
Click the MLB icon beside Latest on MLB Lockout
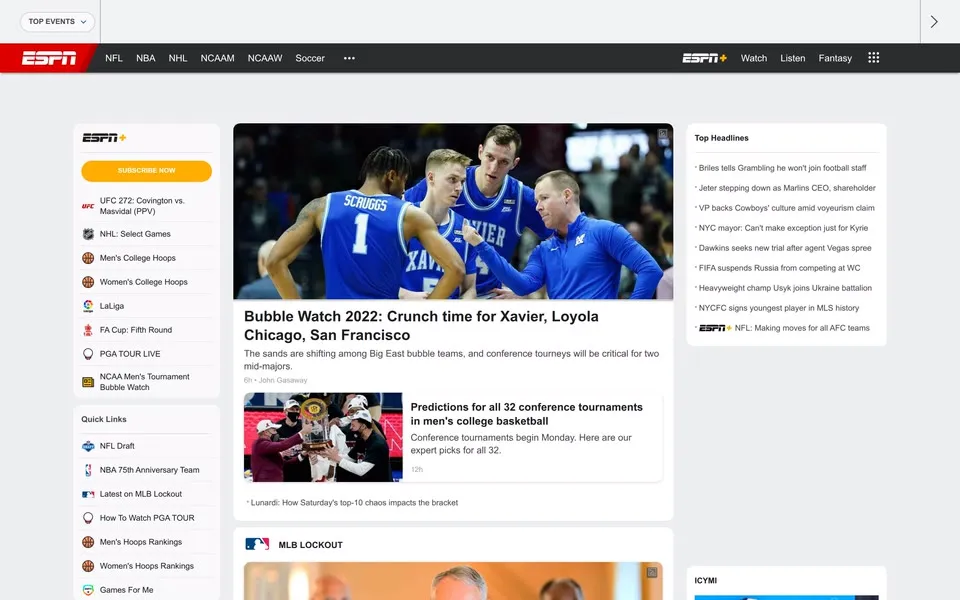88,494
